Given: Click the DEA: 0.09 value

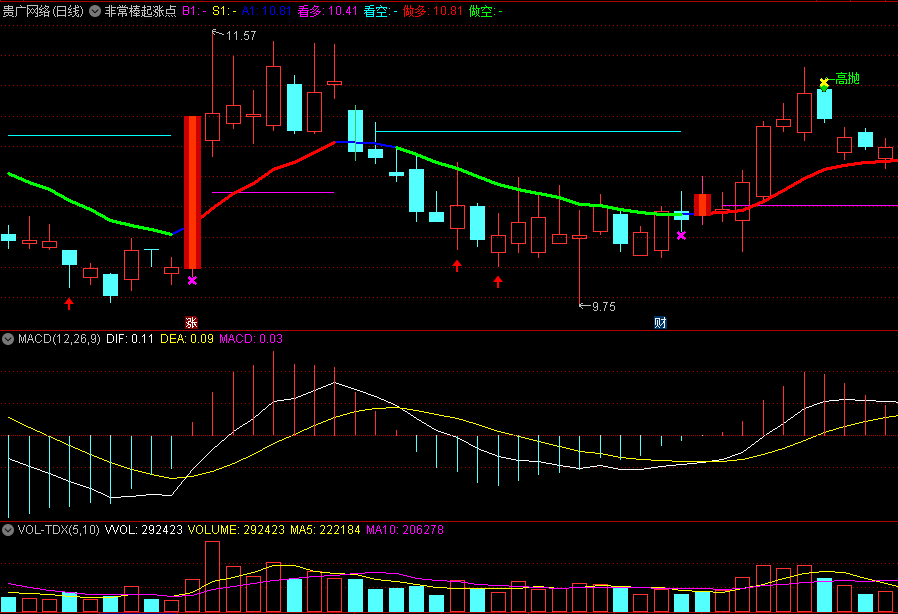Looking at the screenshot, I should pyautogui.click(x=187, y=339).
